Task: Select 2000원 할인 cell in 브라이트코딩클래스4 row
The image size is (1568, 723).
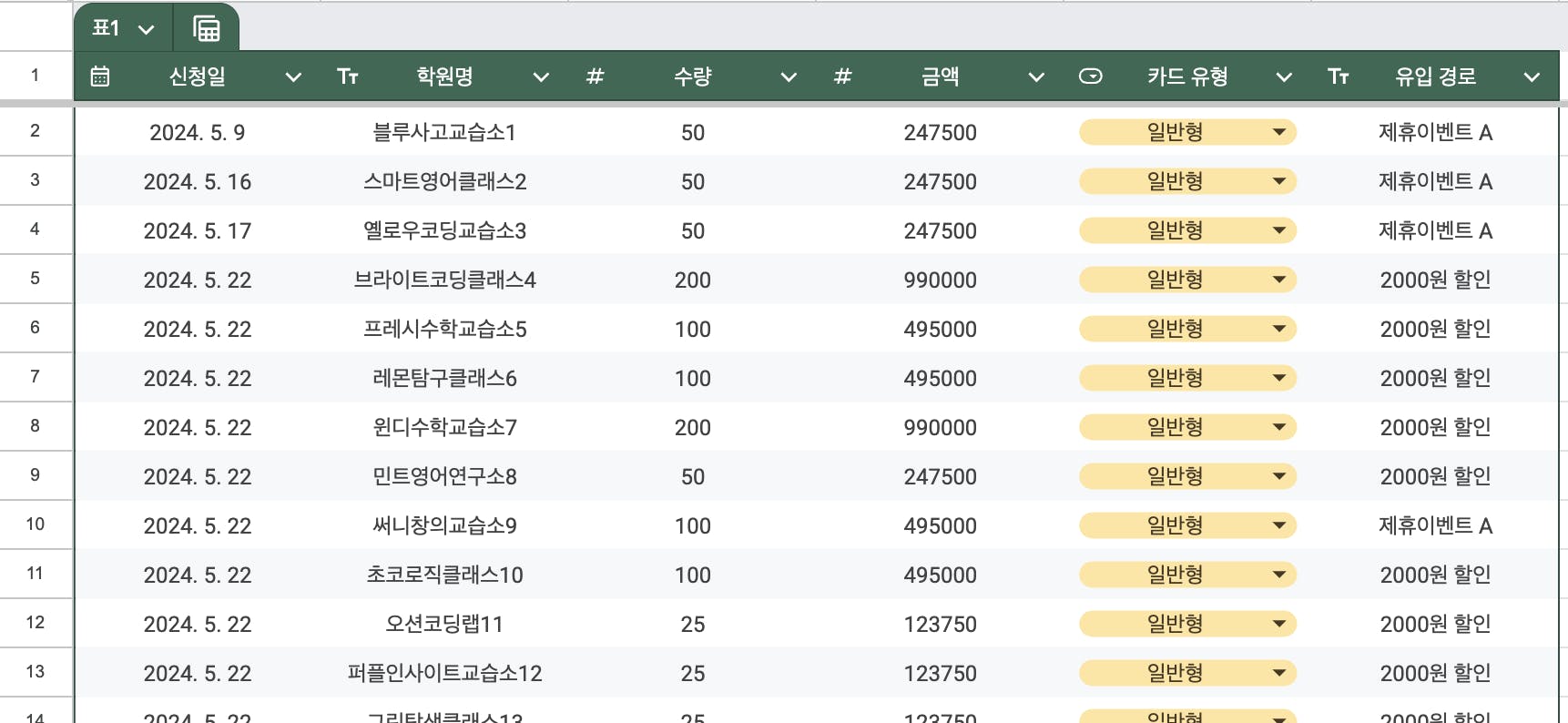Action: [x=1436, y=280]
